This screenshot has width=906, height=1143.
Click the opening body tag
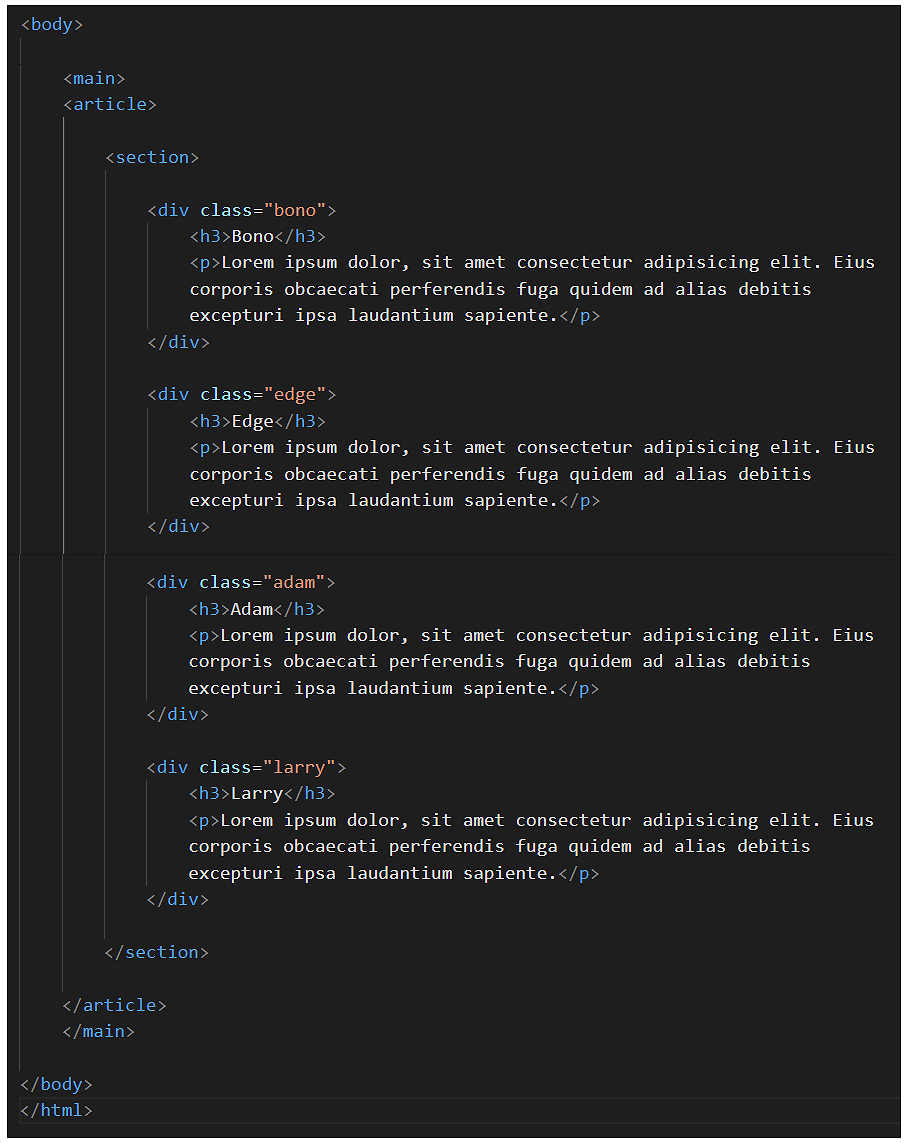[52, 25]
